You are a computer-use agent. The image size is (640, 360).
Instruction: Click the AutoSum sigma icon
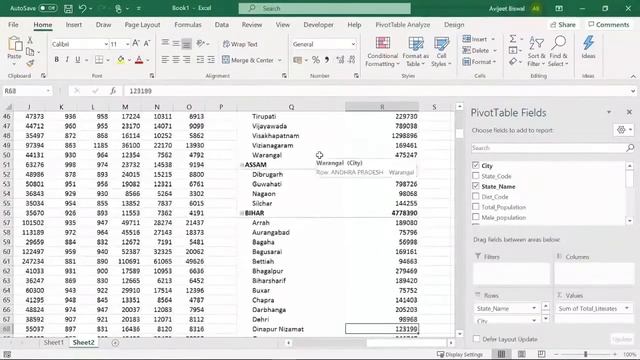click(x=513, y=39)
